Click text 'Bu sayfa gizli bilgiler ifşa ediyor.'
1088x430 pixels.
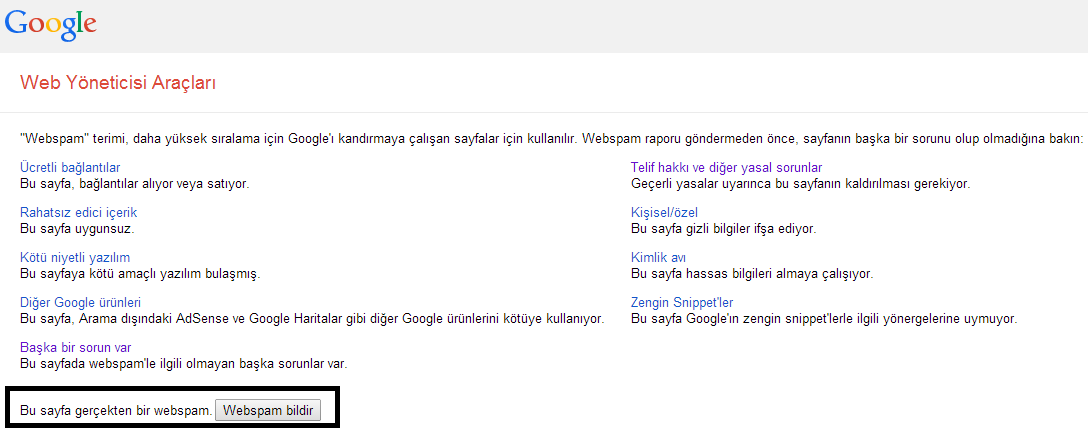(x=724, y=228)
